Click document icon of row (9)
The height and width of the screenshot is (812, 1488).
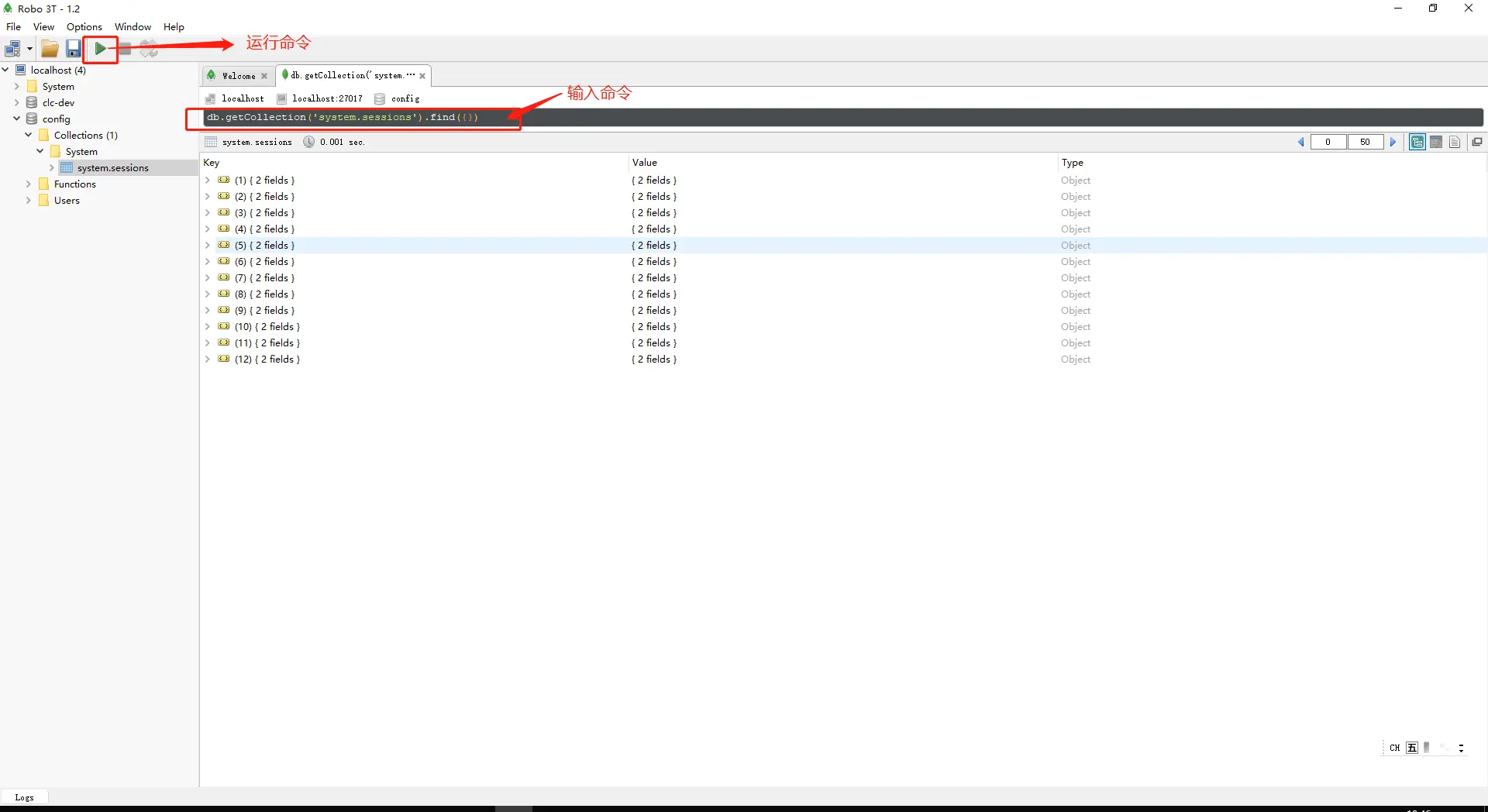[224, 310]
